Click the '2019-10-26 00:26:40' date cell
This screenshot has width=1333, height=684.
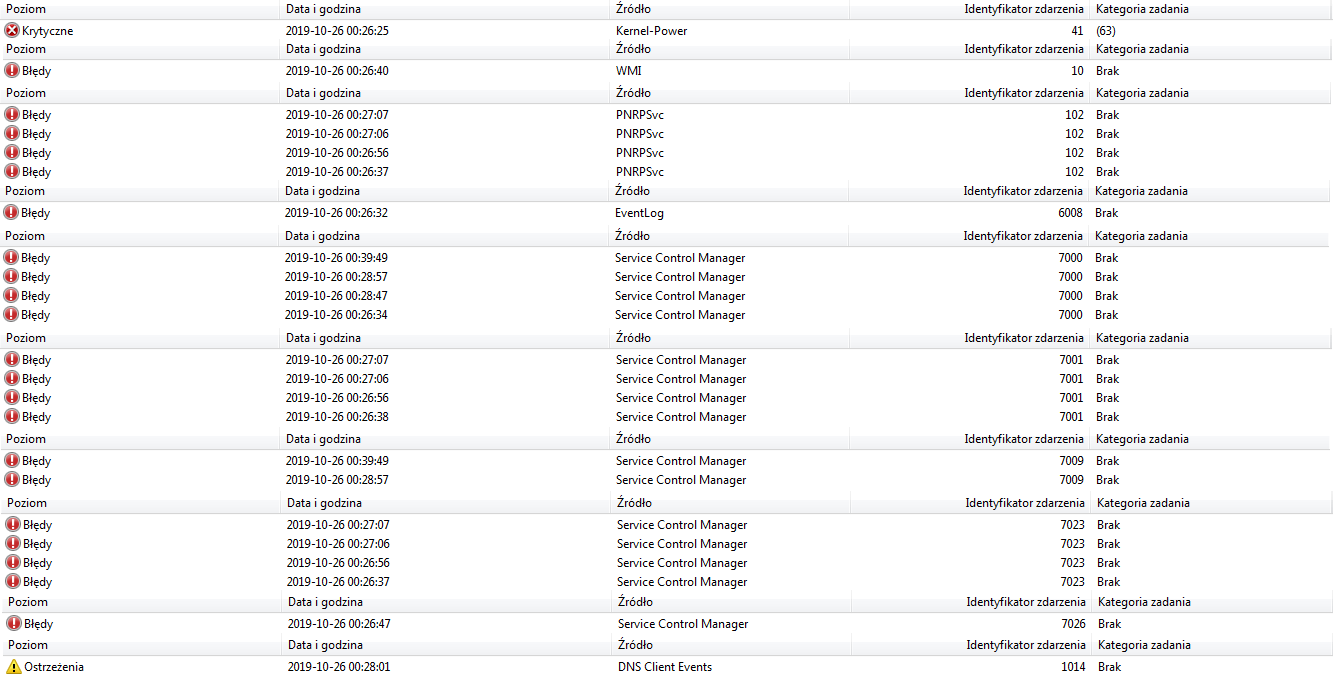coord(338,71)
